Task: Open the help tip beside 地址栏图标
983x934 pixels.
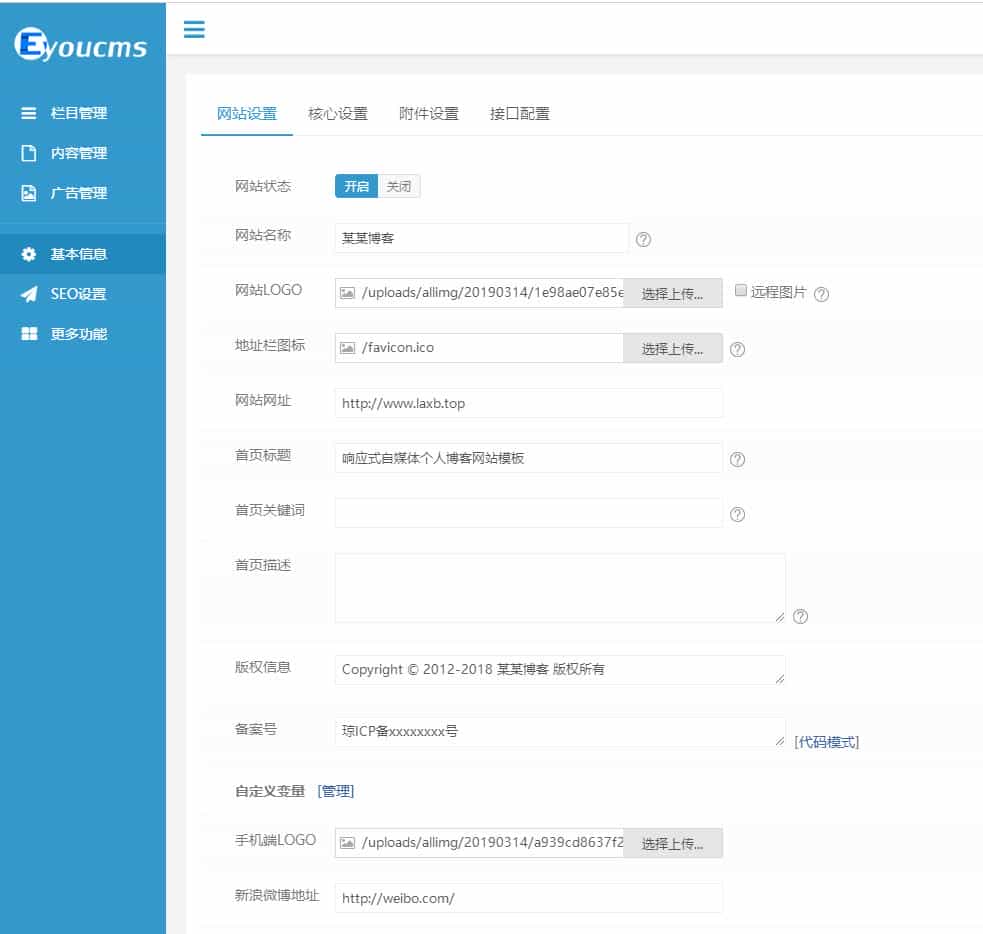Action: click(737, 349)
